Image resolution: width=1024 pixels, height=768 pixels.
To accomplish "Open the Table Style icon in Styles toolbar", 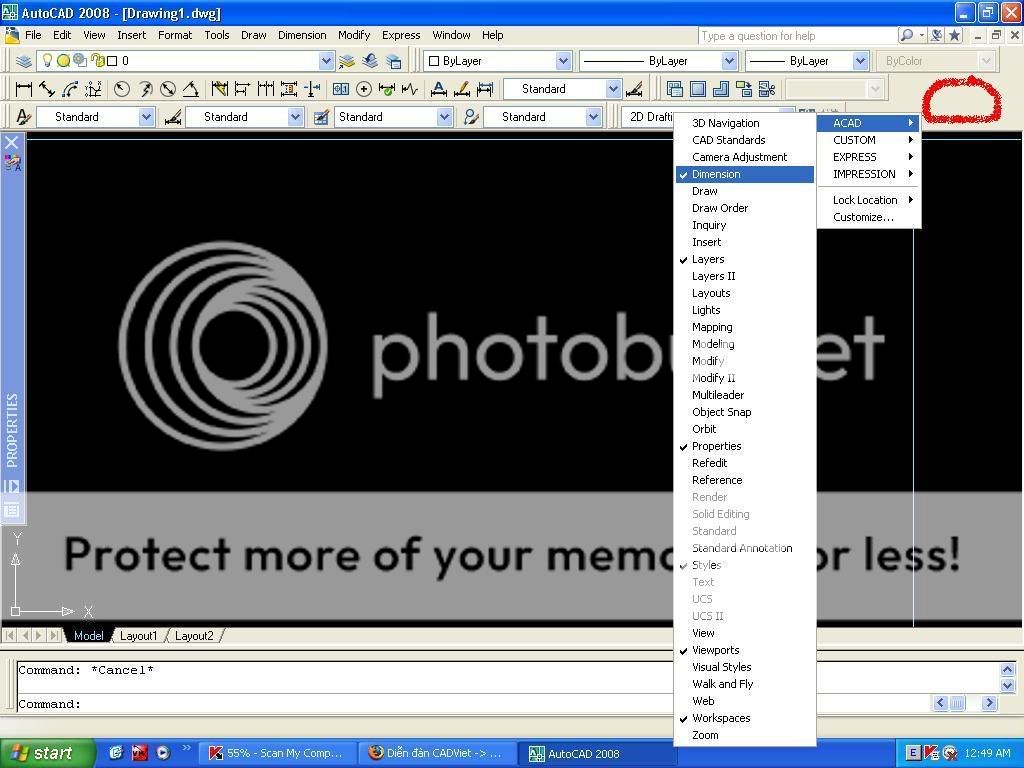I will click(x=321, y=117).
